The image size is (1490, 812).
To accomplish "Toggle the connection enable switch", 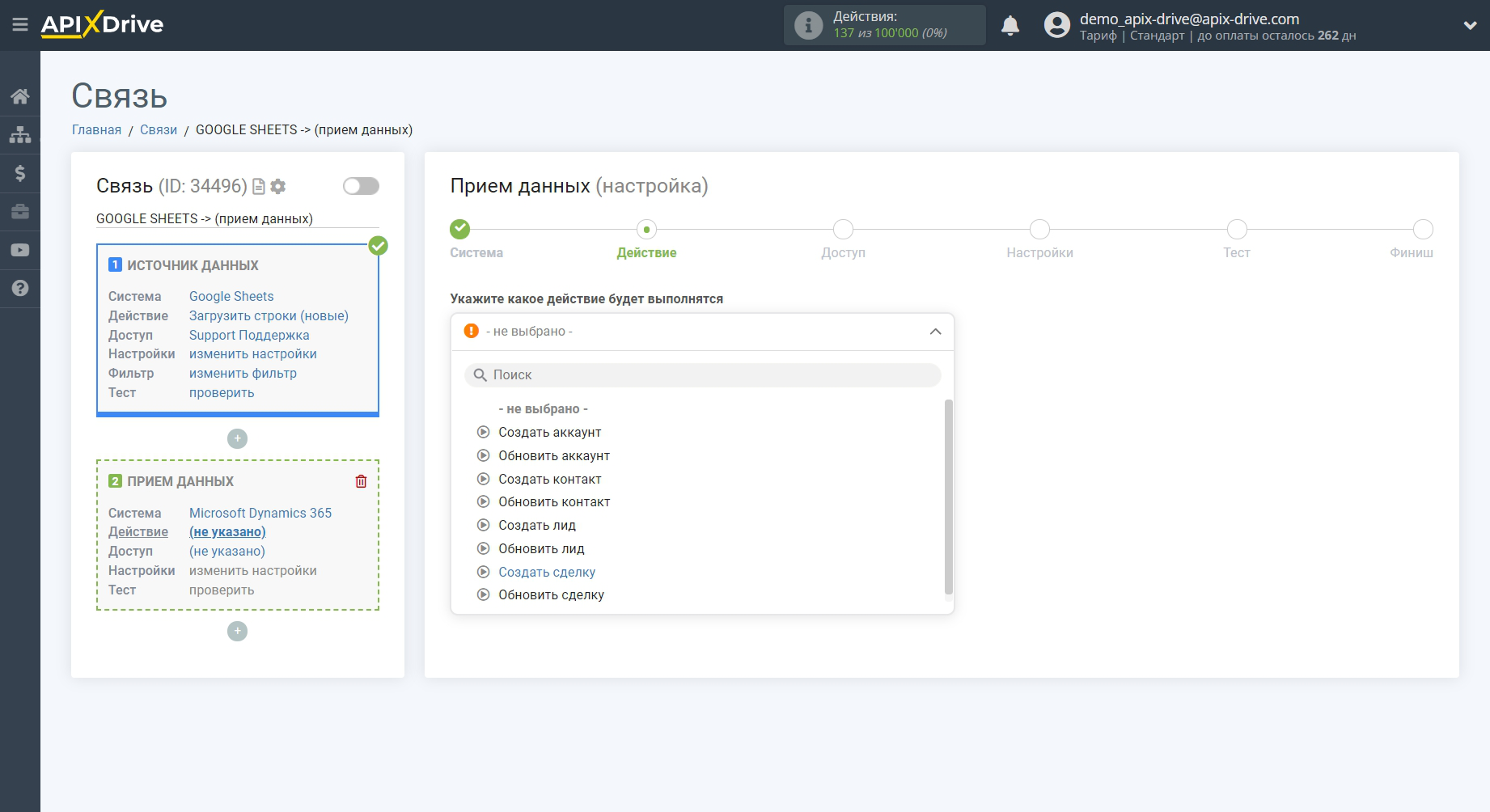I will click(361, 186).
